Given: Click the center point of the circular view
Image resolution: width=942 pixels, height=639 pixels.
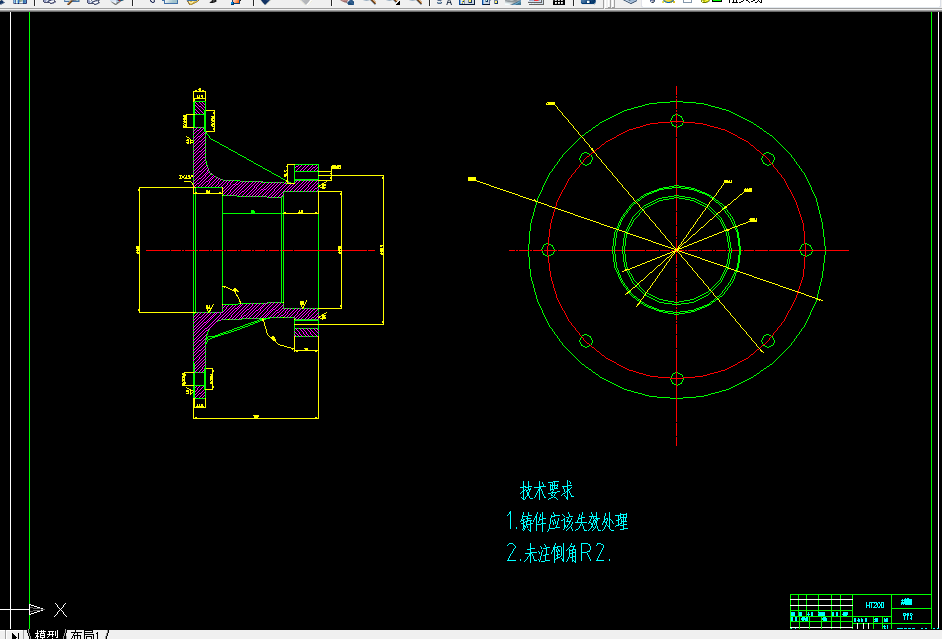Looking at the screenshot, I should (677, 250).
